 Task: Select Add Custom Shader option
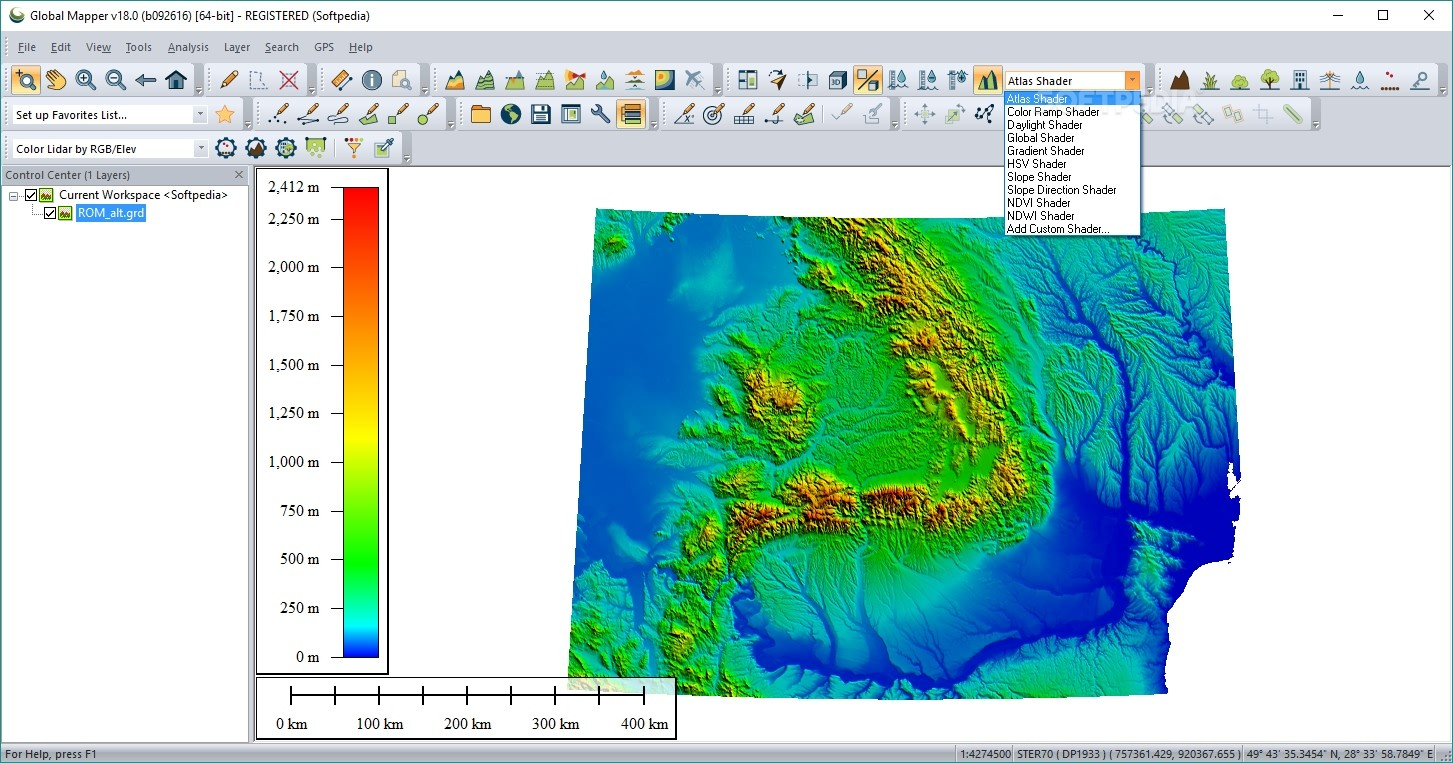1057,229
